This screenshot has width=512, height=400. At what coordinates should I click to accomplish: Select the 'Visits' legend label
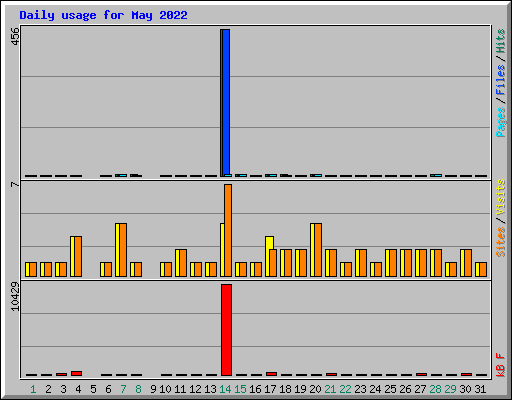(x=501, y=198)
